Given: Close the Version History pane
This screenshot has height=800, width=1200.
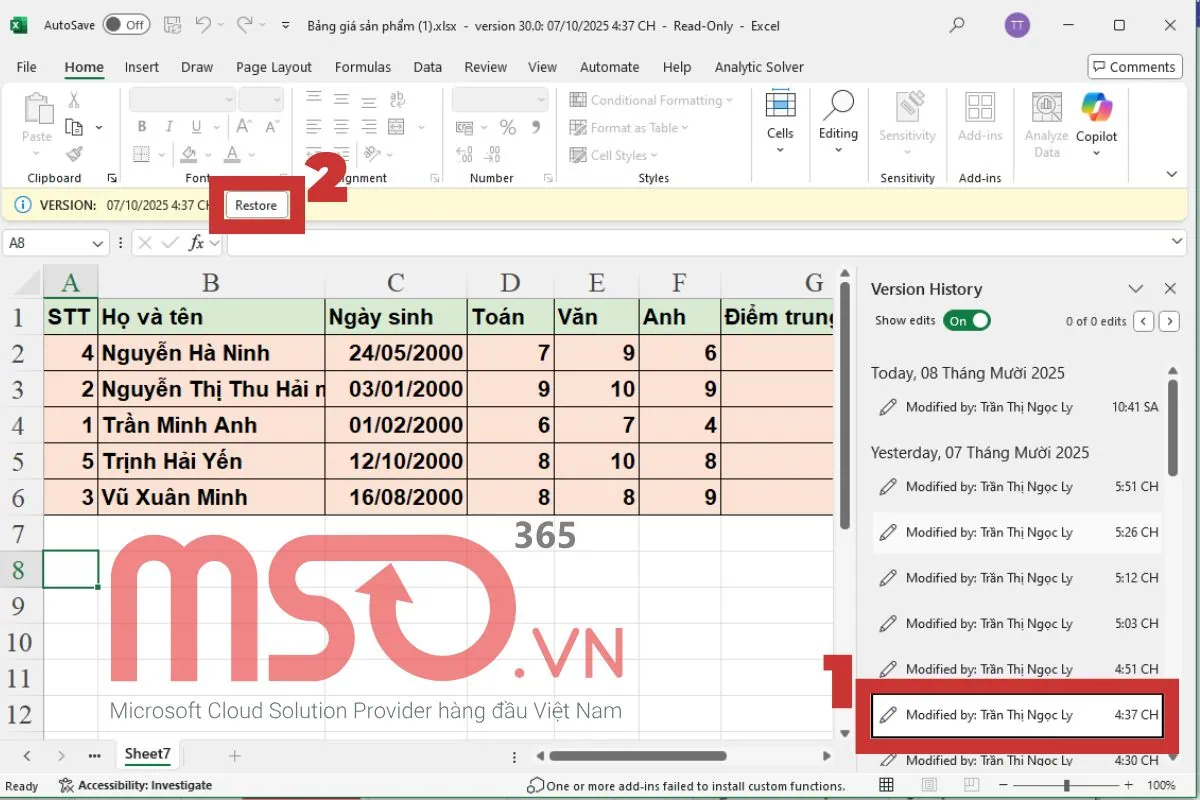Looking at the screenshot, I should (1170, 289).
